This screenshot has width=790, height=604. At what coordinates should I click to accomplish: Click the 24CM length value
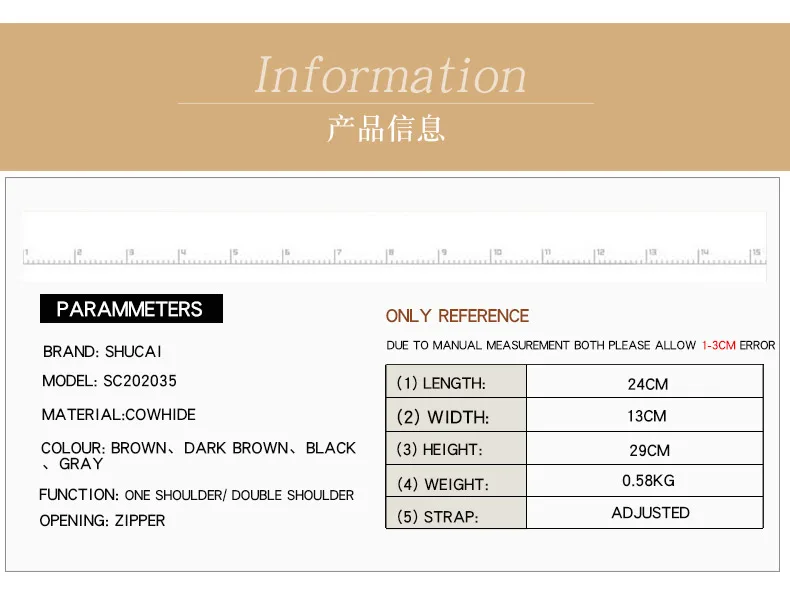coord(648,384)
